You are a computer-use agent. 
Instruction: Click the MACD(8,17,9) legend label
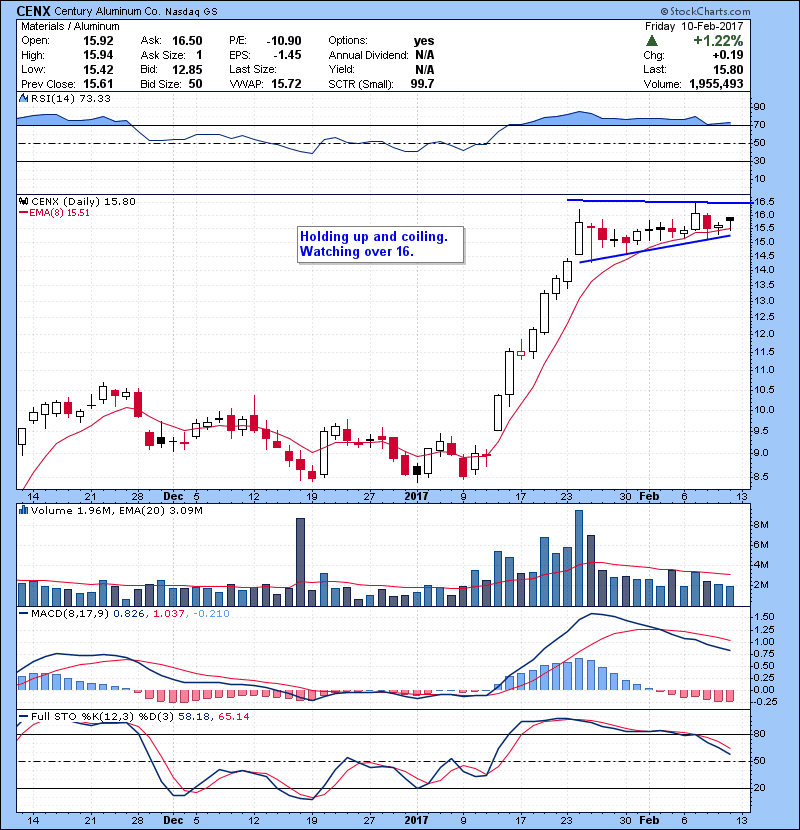[x=70, y=614]
